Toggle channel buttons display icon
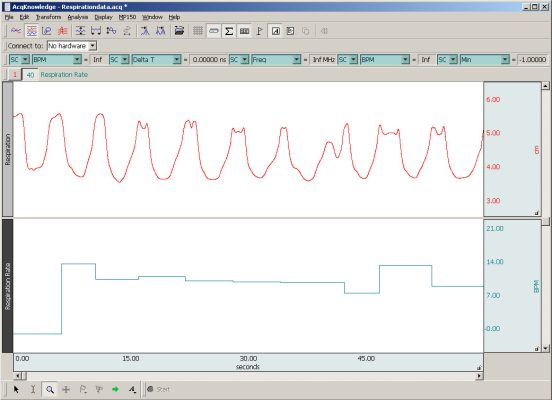Image resolution: width=552 pixels, height=400 pixels. click(213, 31)
